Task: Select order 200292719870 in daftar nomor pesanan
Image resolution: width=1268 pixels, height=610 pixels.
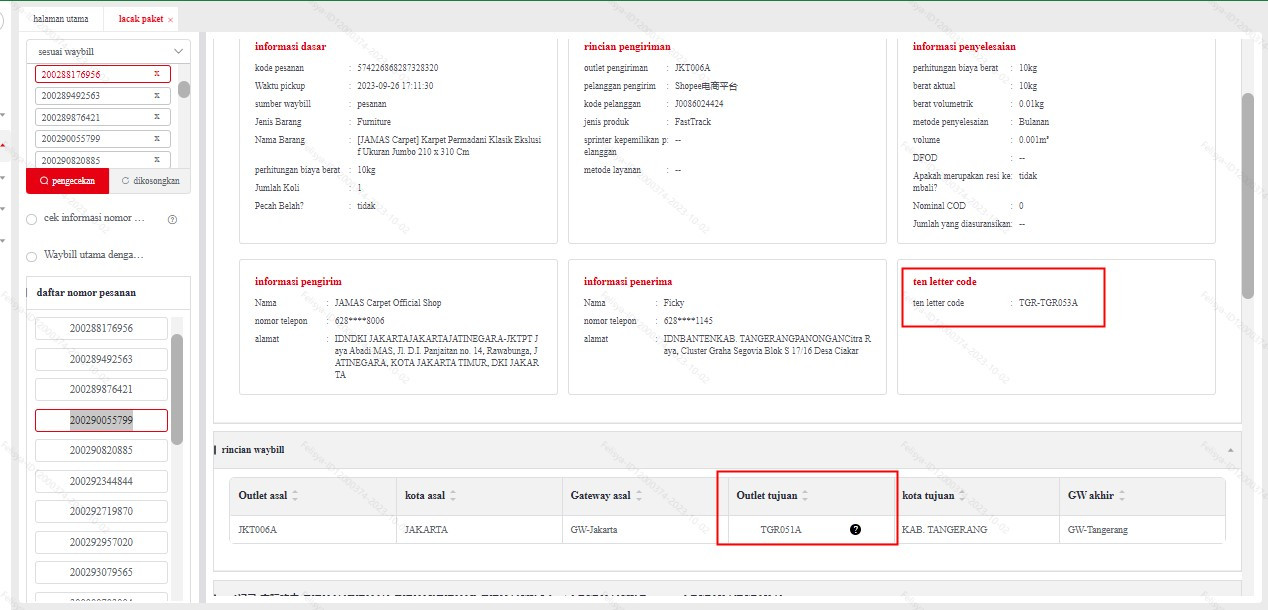Action: point(101,511)
